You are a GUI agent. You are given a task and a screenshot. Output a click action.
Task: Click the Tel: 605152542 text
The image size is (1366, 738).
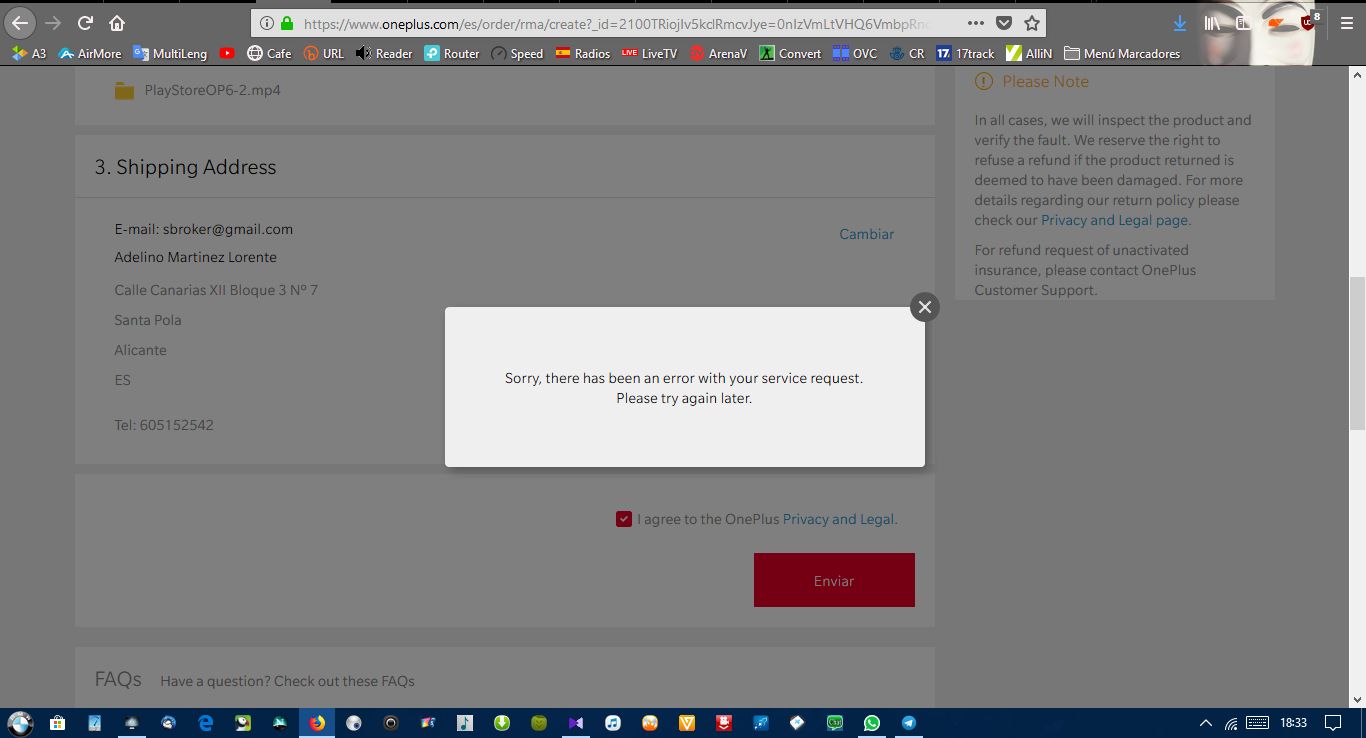tap(164, 425)
